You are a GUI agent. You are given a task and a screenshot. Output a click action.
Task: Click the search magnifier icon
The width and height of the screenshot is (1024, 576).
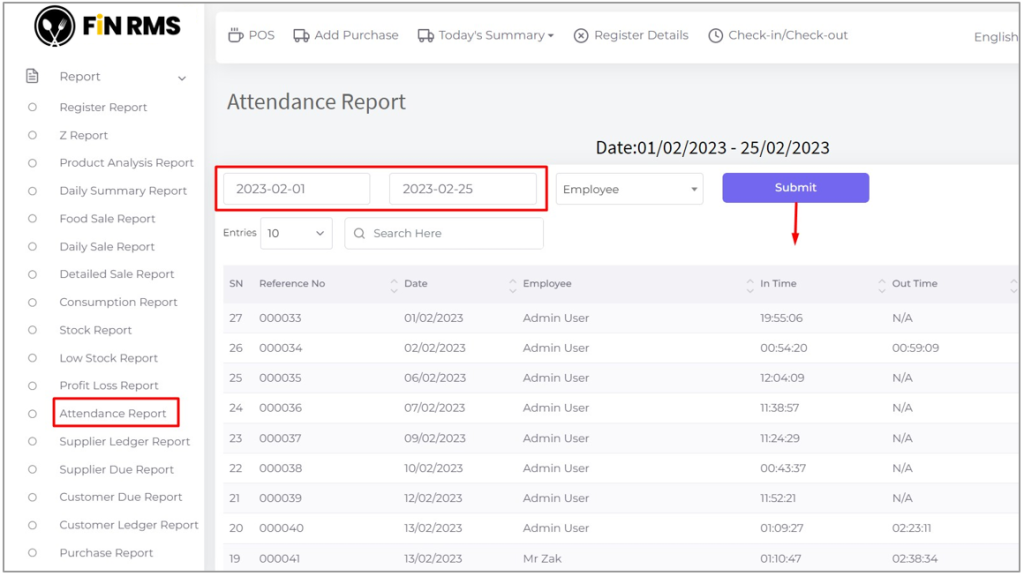pos(360,233)
